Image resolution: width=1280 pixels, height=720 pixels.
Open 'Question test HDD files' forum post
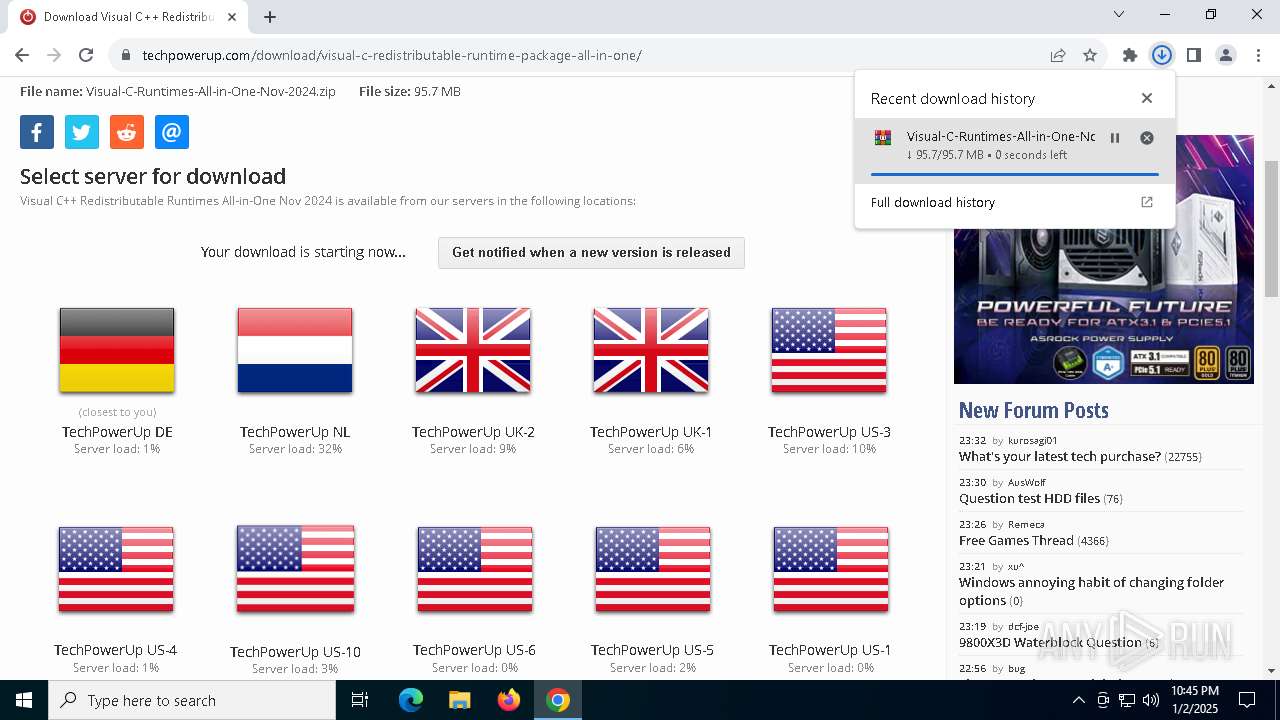[1029, 498]
